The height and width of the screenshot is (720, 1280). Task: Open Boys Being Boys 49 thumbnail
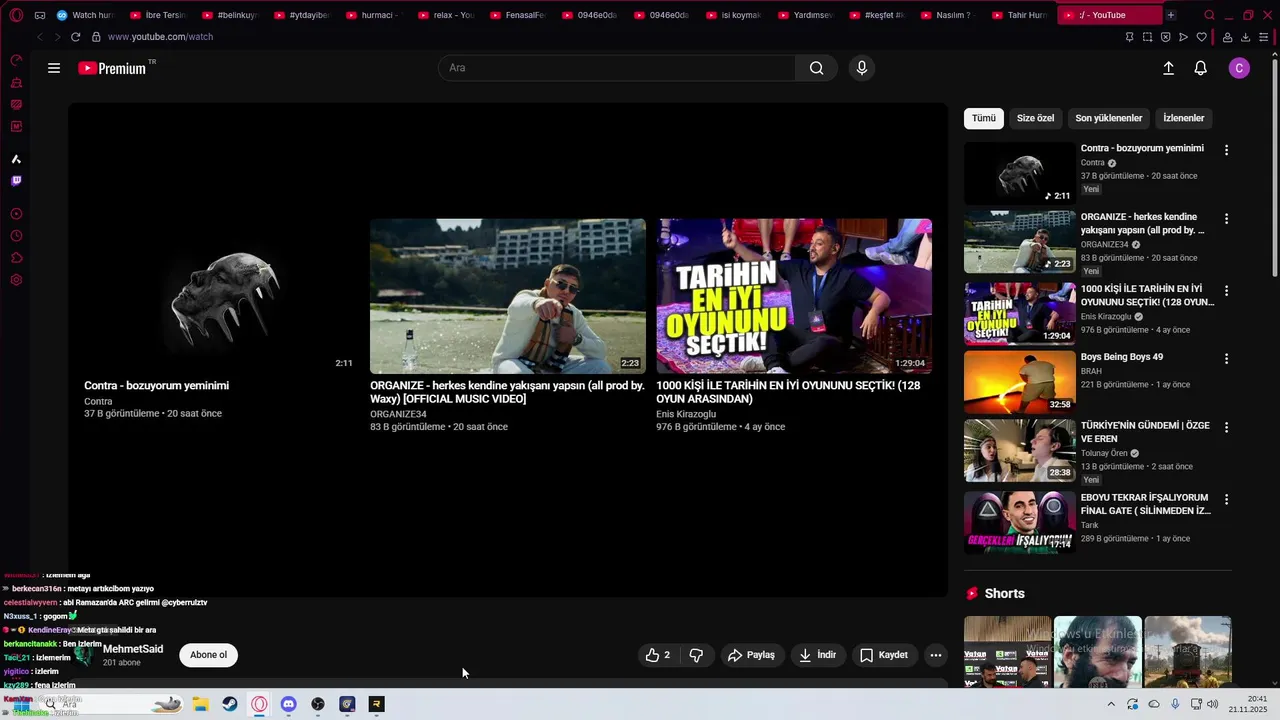(x=1019, y=382)
